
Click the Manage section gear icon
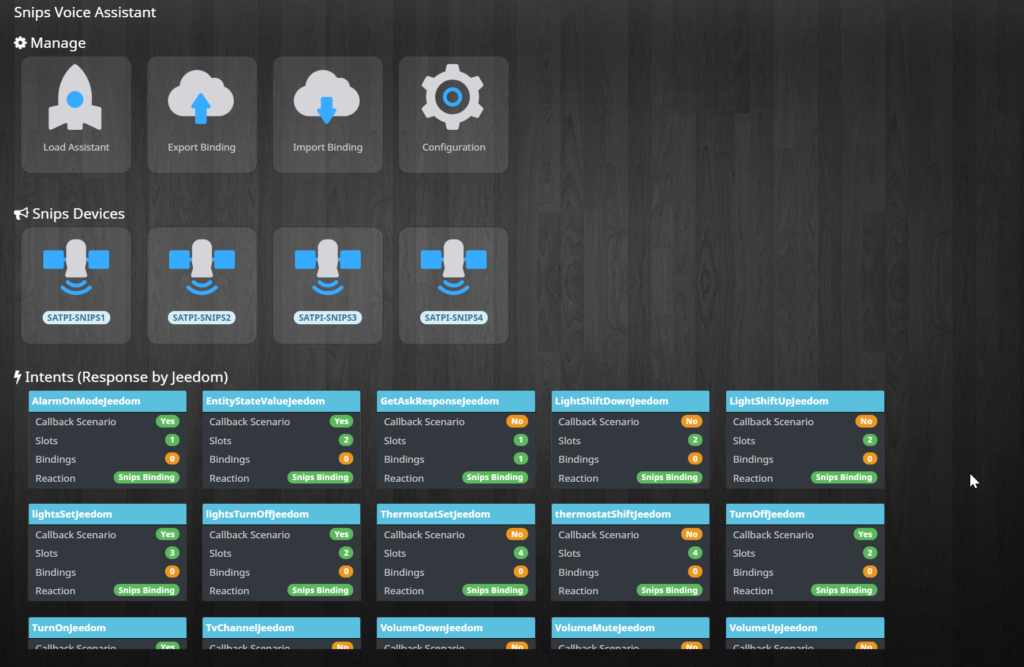click(x=20, y=43)
